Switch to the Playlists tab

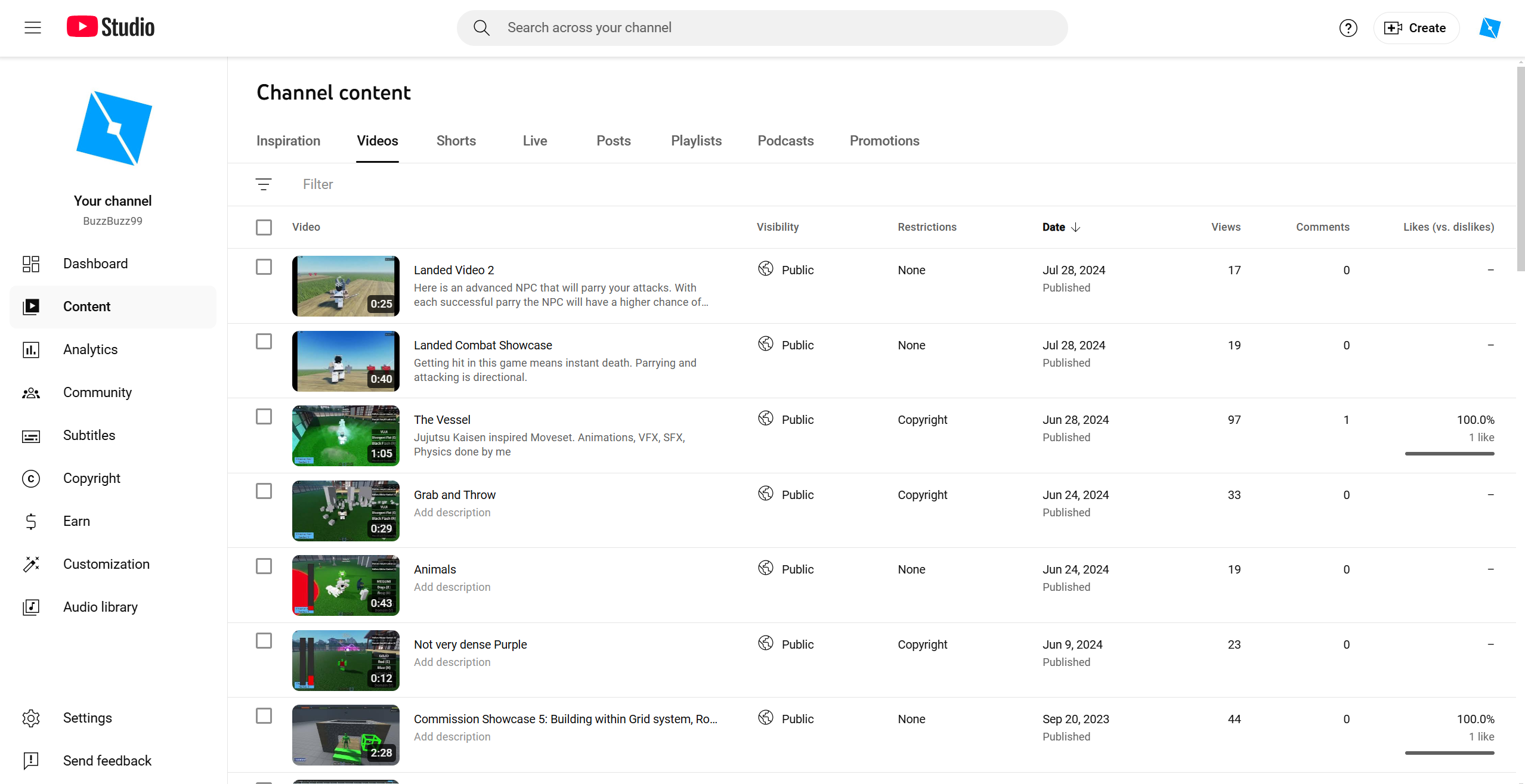pos(696,141)
